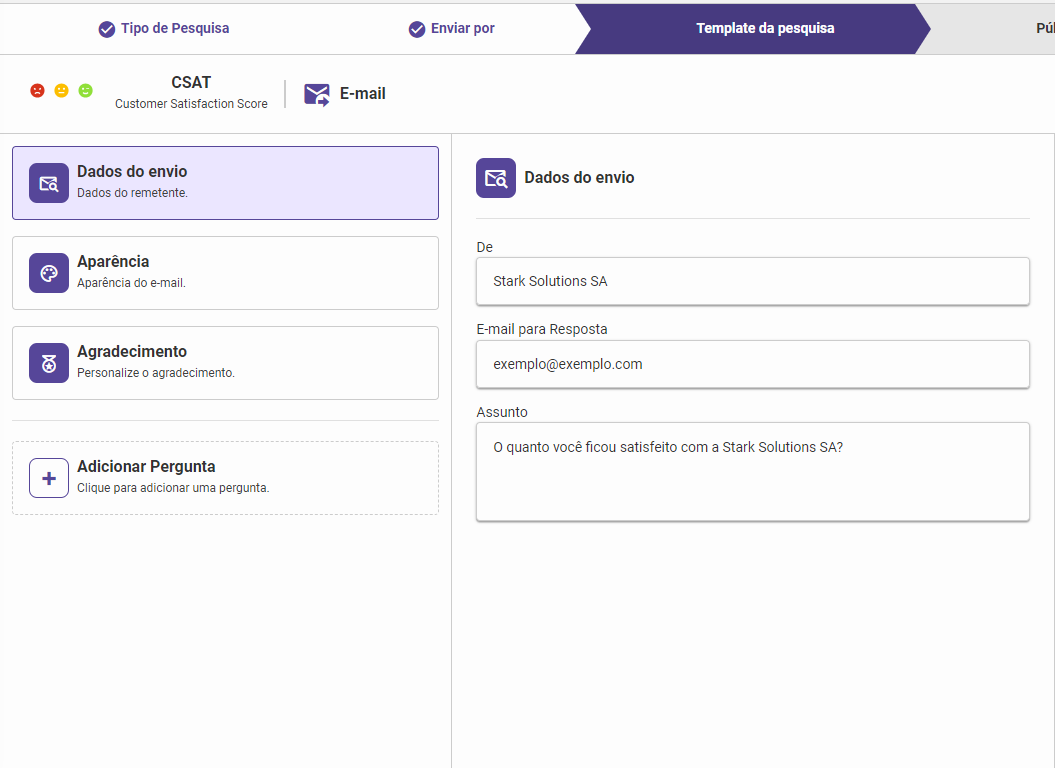Viewport: 1055px width, 768px height.
Task: Click the E-mail envelope arrow icon
Action: (317, 94)
